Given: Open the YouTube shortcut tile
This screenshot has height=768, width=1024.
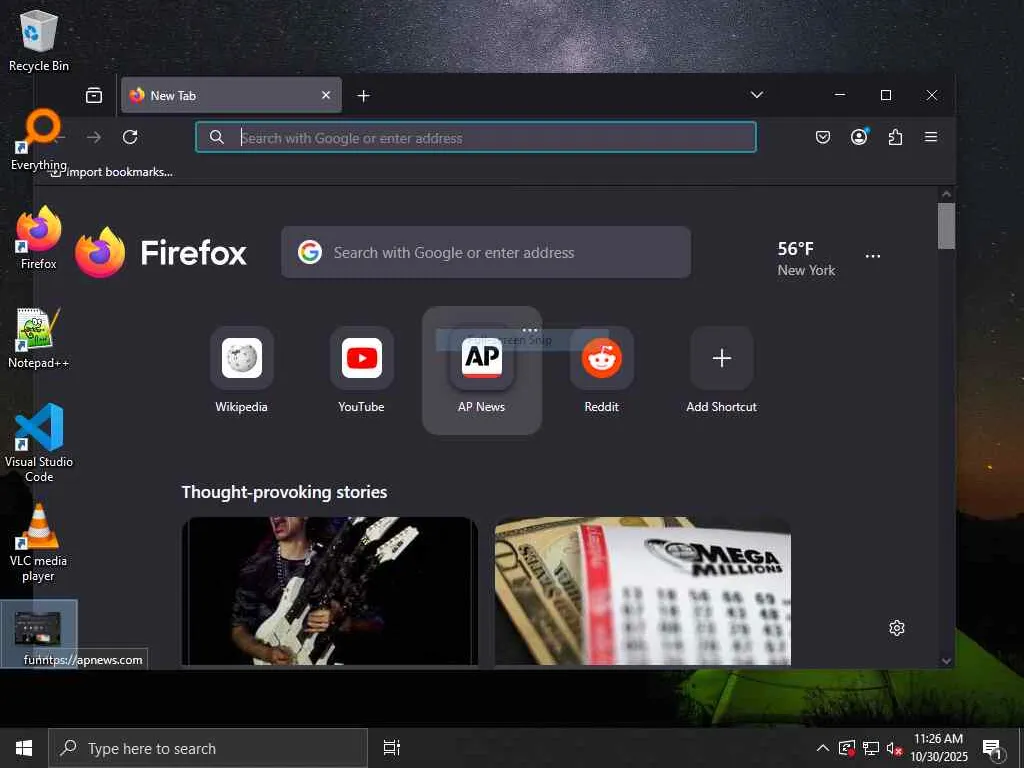Looking at the screenshot, I should click(361, 371).
